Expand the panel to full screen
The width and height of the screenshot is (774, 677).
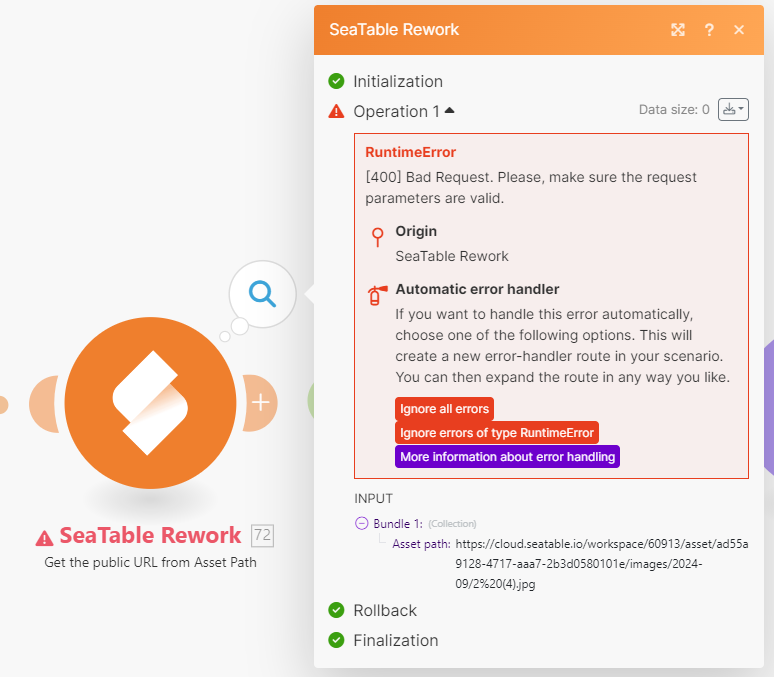(x=678, y=30)
